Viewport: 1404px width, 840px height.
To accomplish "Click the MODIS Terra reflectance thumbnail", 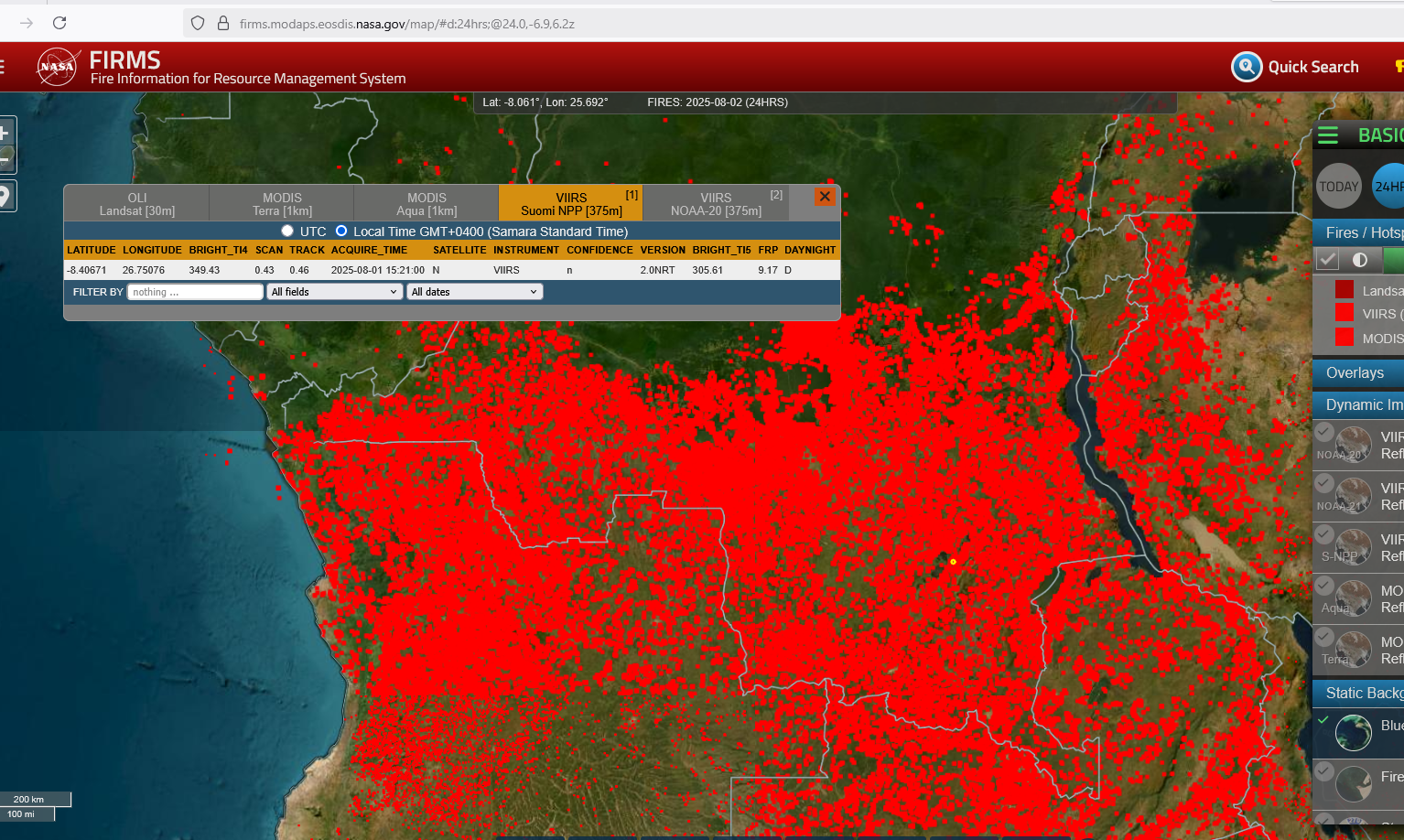I will (x=1354, y=650).
